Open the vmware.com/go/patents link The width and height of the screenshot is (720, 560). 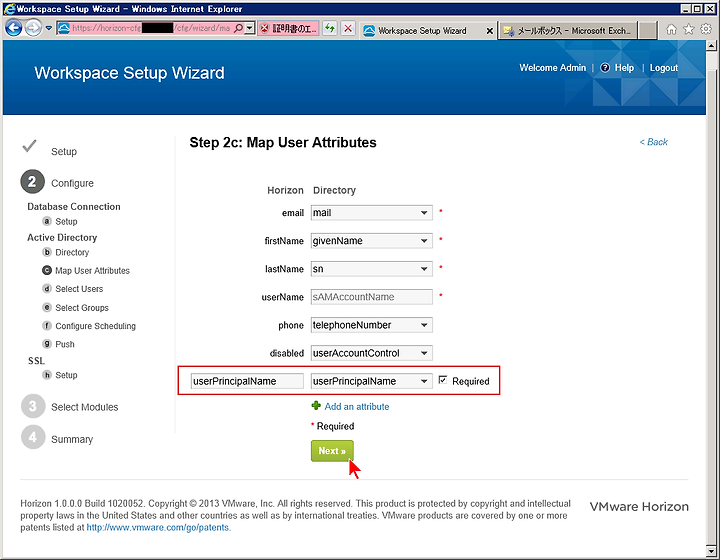click(158, 527)
